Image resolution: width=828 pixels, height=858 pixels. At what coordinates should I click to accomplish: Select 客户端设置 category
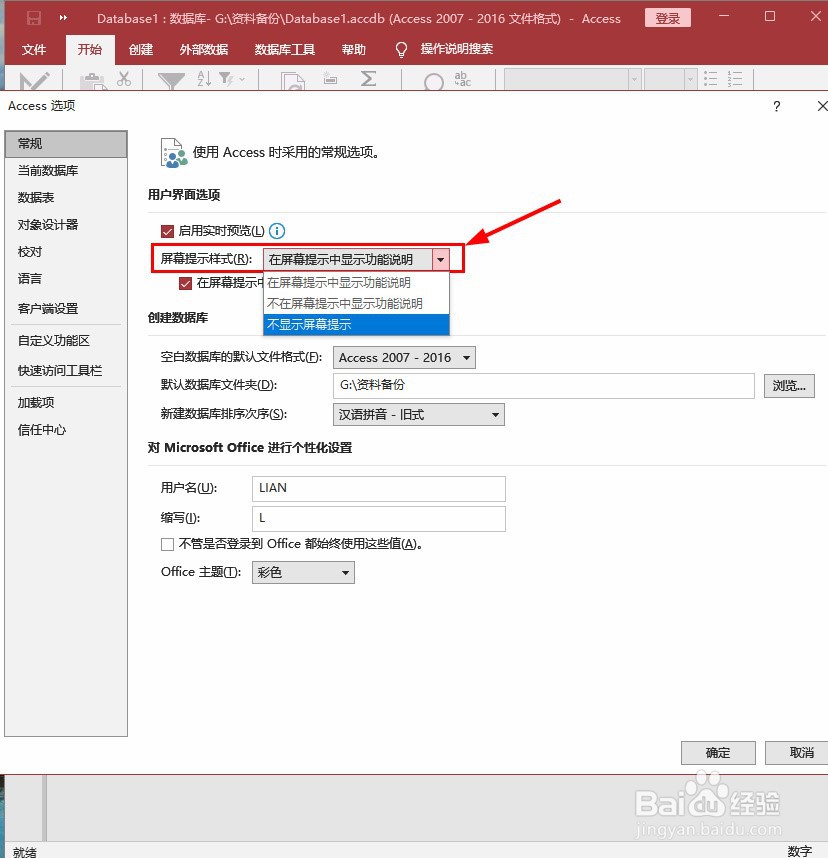click(66, 309)
